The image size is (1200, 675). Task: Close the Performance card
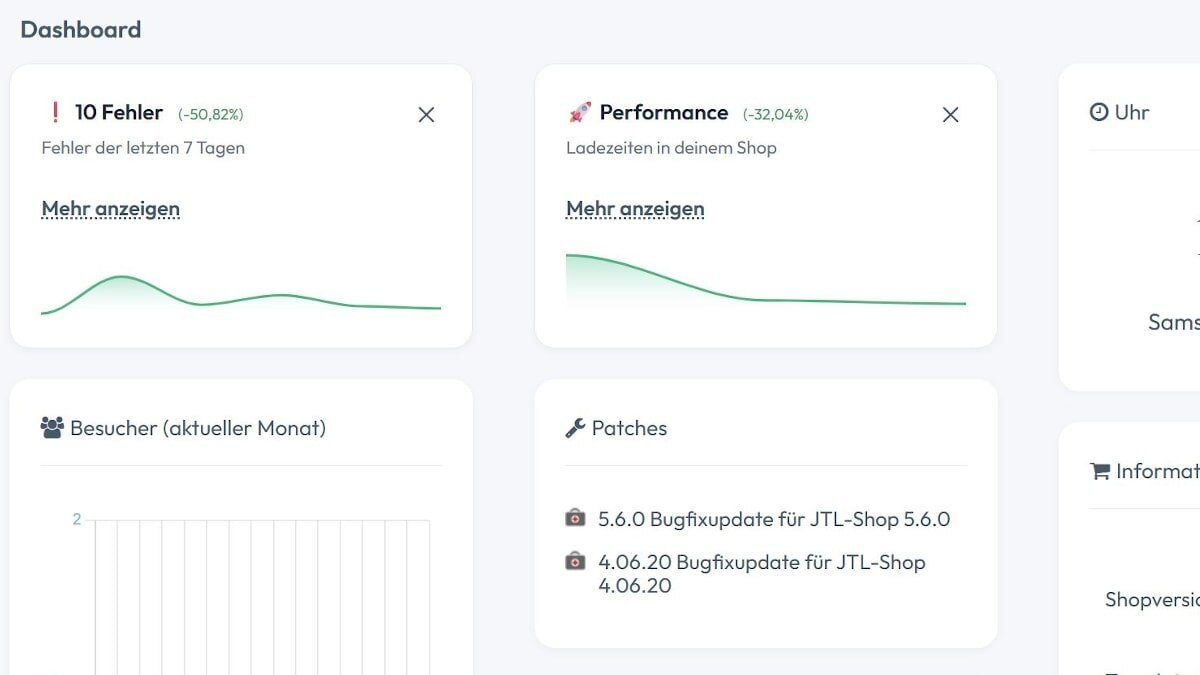click(x=950, y=115)
